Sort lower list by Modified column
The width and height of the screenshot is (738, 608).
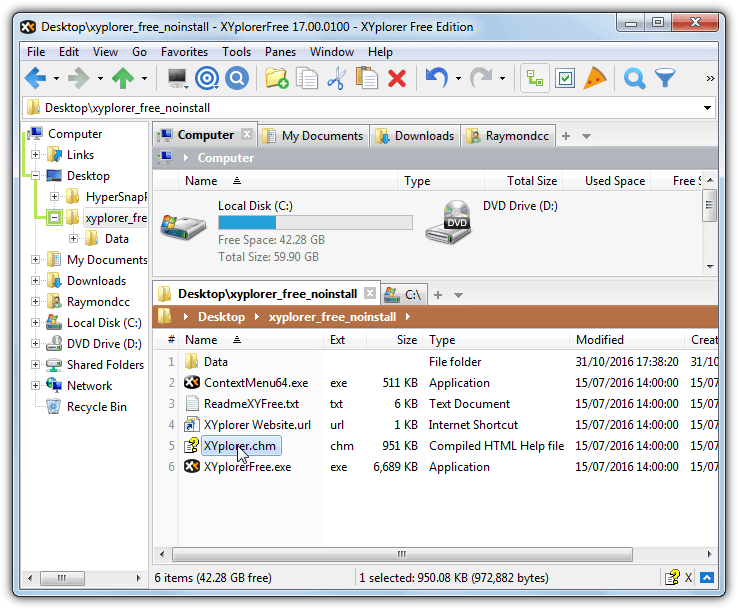[626, 340]
